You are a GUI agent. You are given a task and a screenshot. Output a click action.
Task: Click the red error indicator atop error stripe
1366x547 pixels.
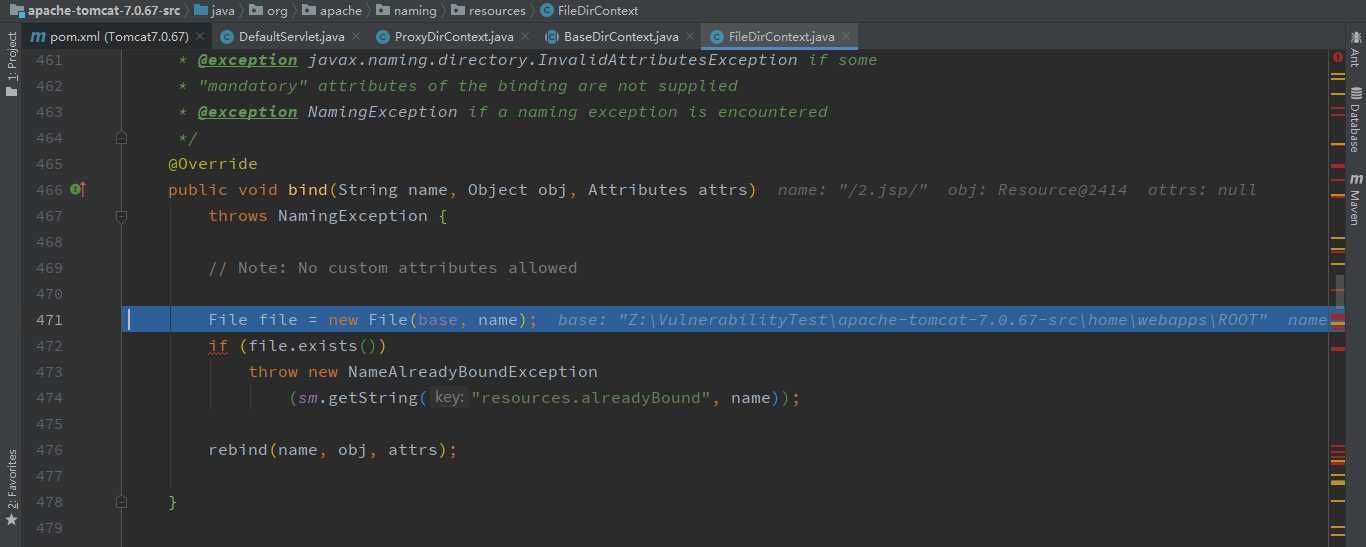[x=1337, y=58]
